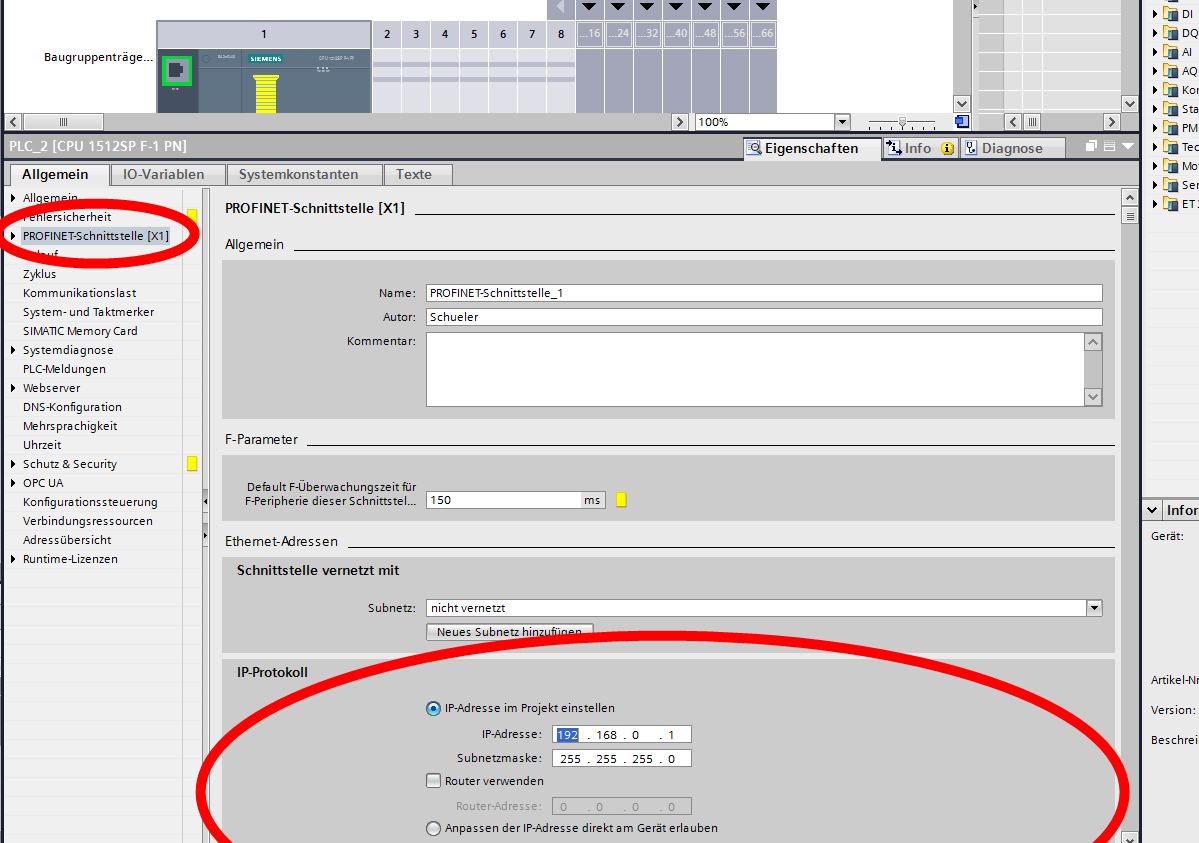Collapse the inspector window with the arrow icon
Viewport: 1199px width, 843px height.
pos(1129,147)
